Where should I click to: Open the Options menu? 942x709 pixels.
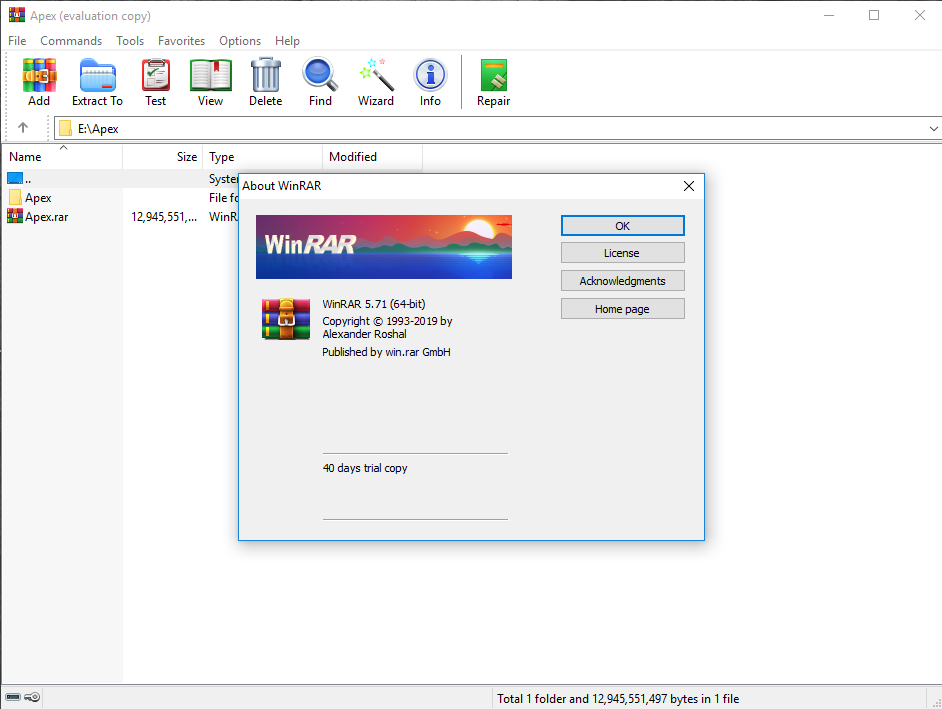tap(240, 41)
